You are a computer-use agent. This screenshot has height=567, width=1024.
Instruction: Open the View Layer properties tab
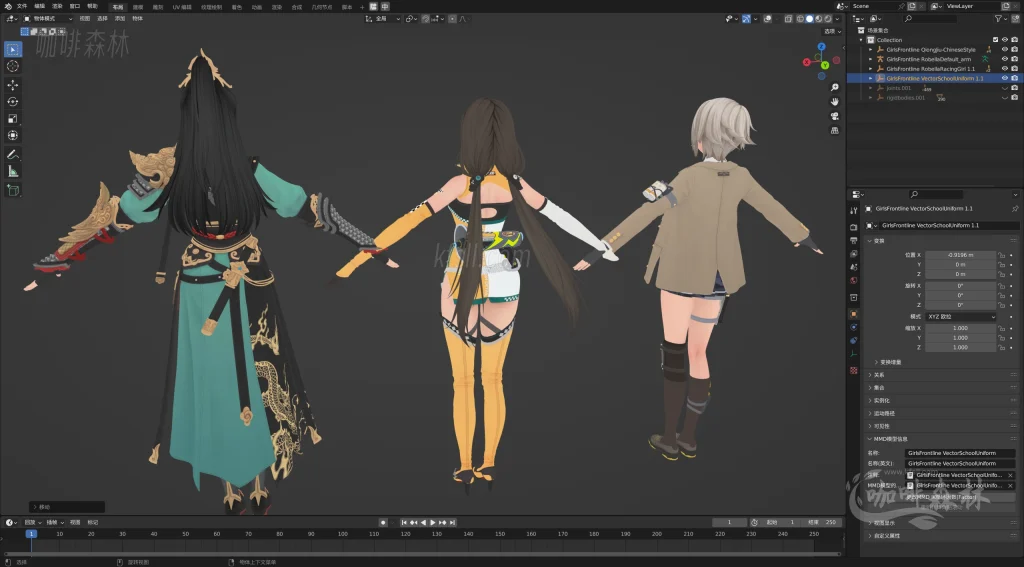point(854,253)
